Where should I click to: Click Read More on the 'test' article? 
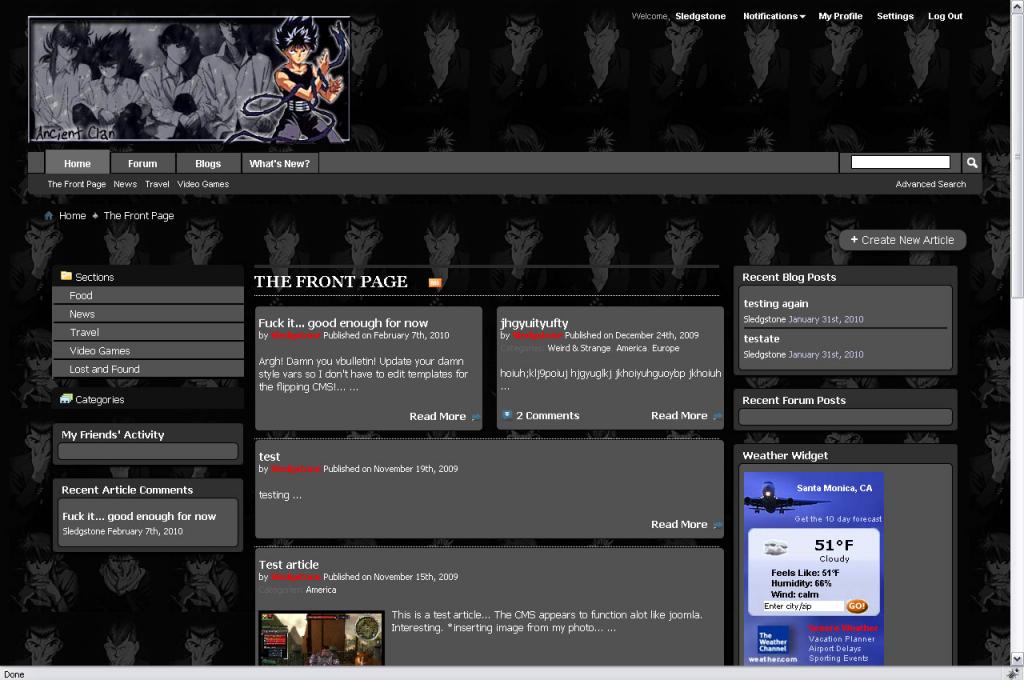tap(679, 524)
